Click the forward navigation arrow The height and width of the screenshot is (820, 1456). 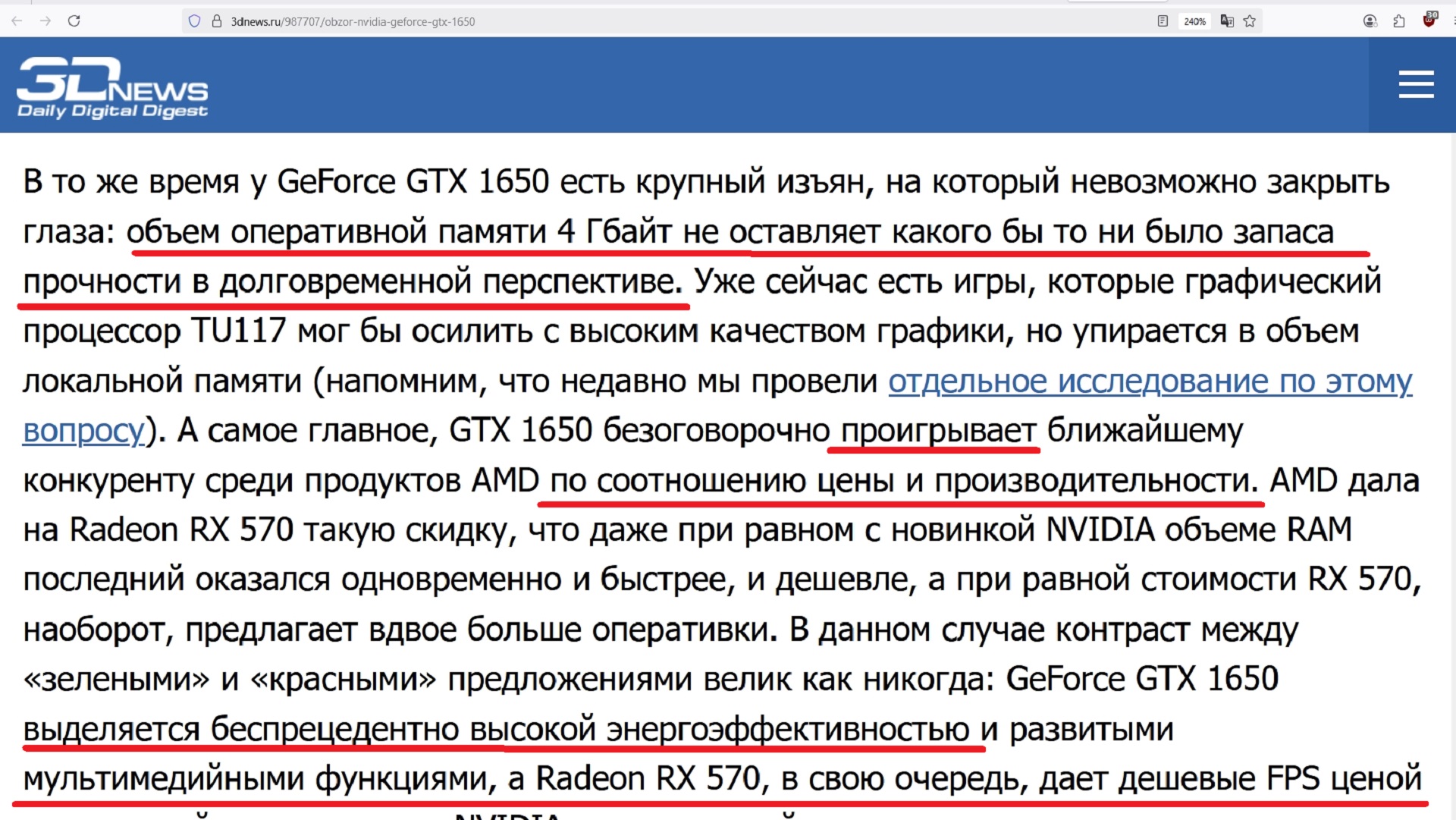(45, 21)
